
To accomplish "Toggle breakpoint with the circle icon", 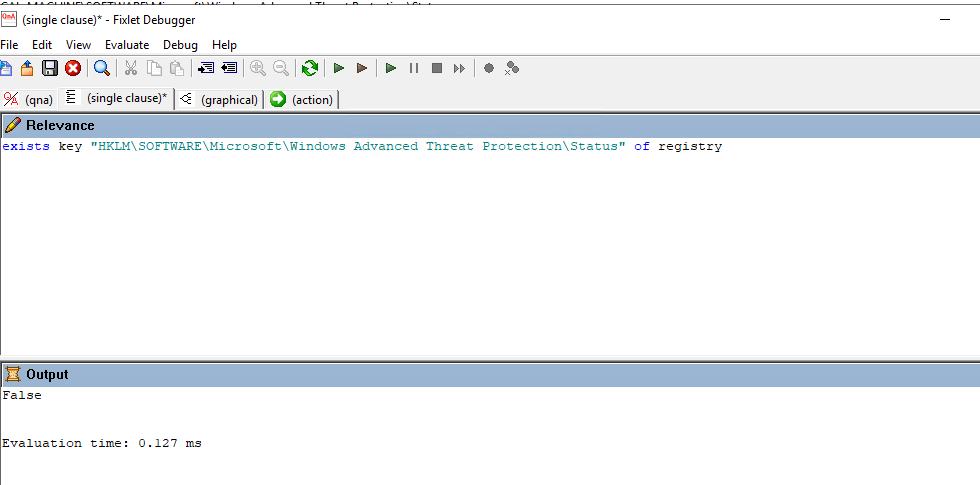I will [x=489, y=68].
